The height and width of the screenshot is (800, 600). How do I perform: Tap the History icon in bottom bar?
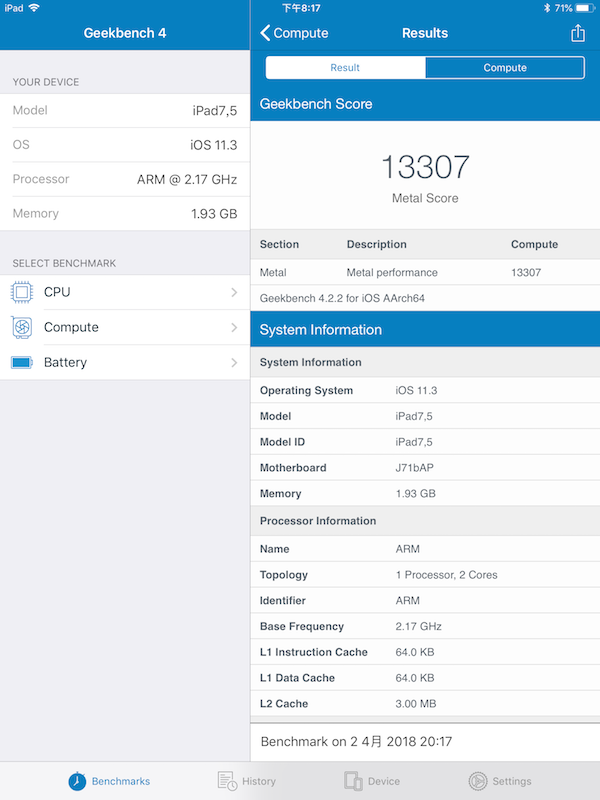227,781
